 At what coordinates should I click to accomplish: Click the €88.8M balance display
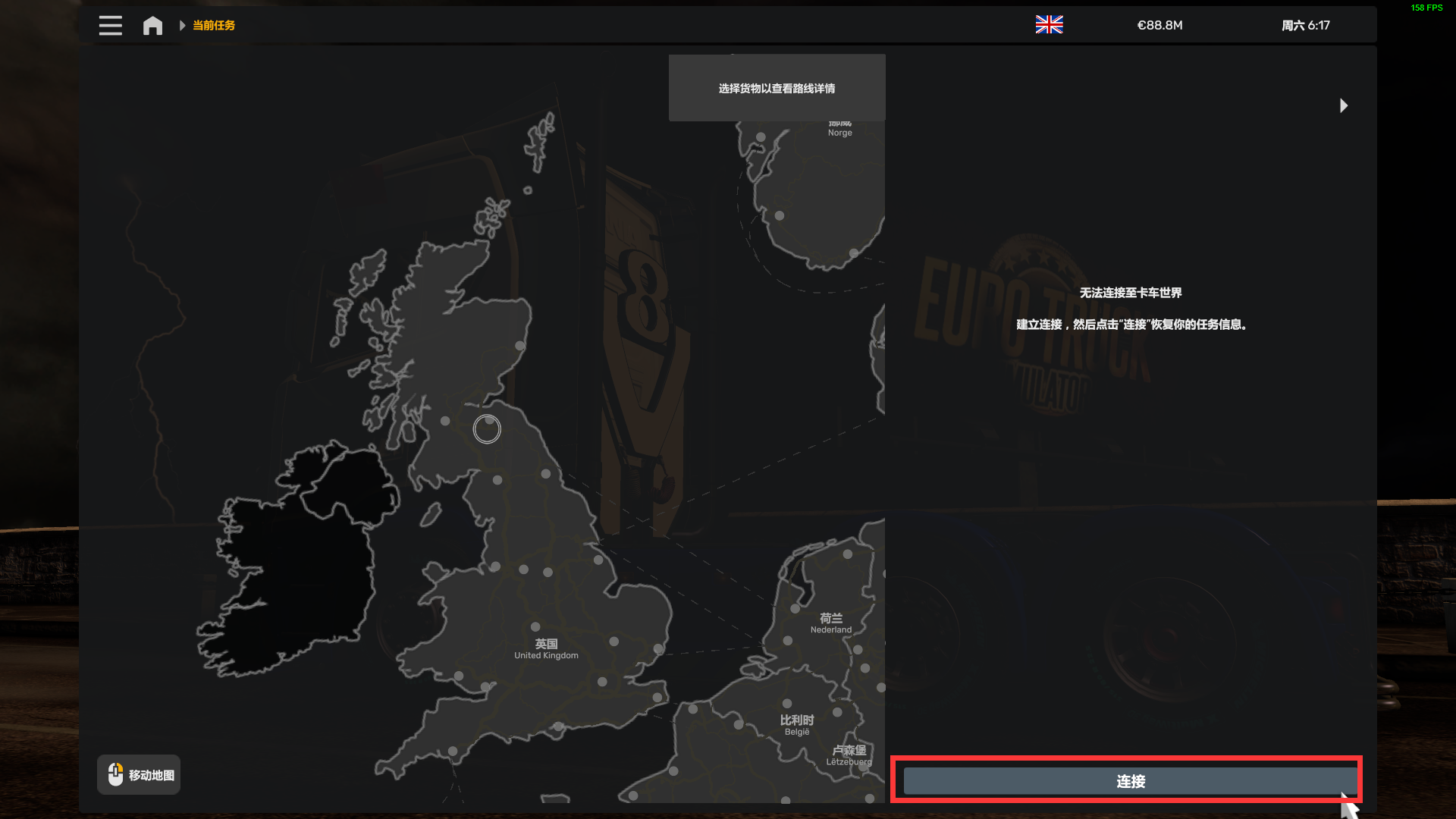click(1159, 25)
